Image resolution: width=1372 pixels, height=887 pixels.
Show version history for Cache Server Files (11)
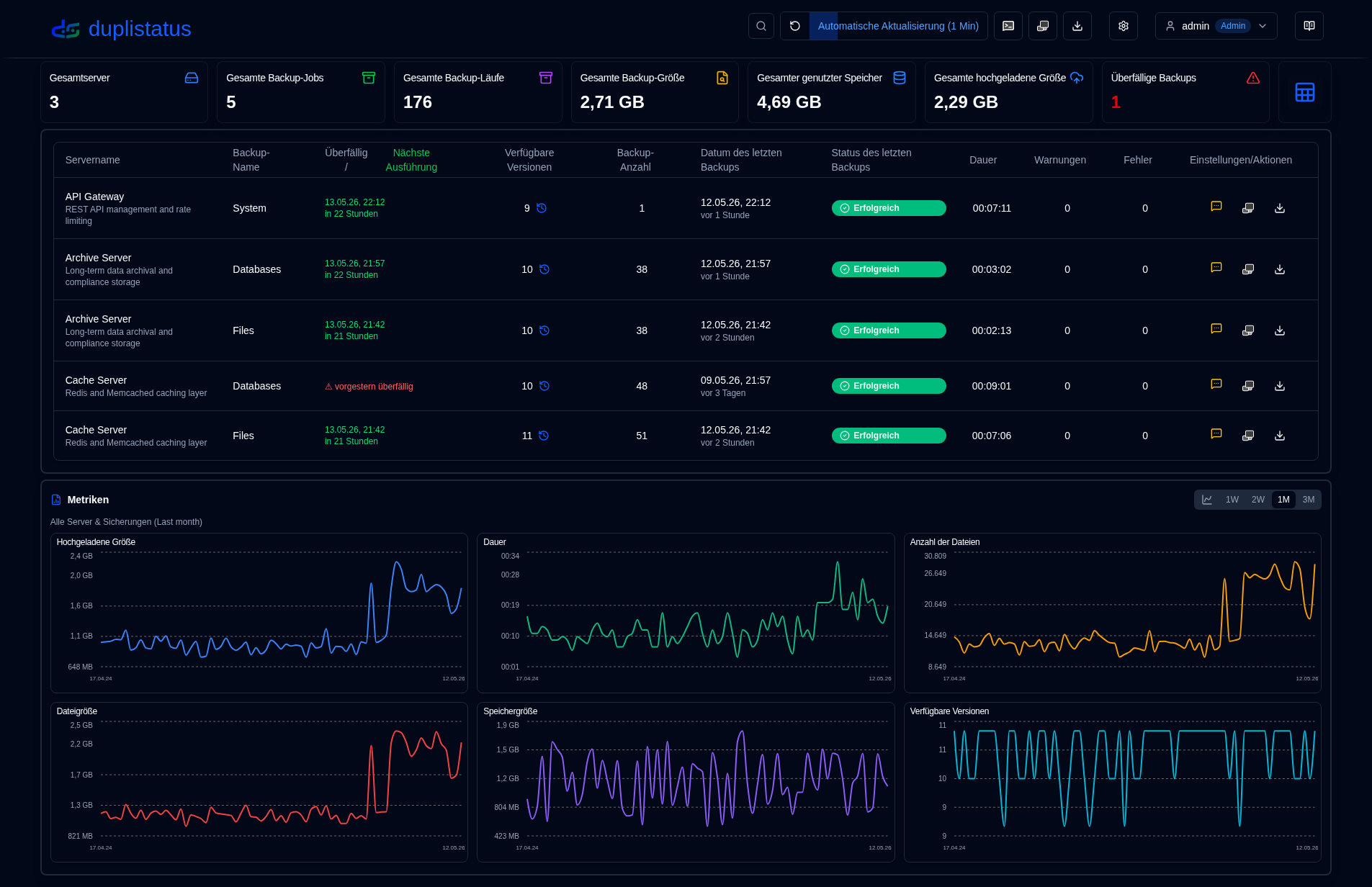click(544, 436)
